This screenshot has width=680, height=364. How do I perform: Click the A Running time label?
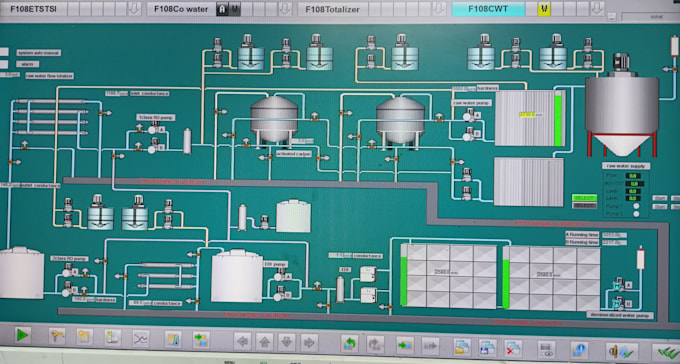point(582,234)
